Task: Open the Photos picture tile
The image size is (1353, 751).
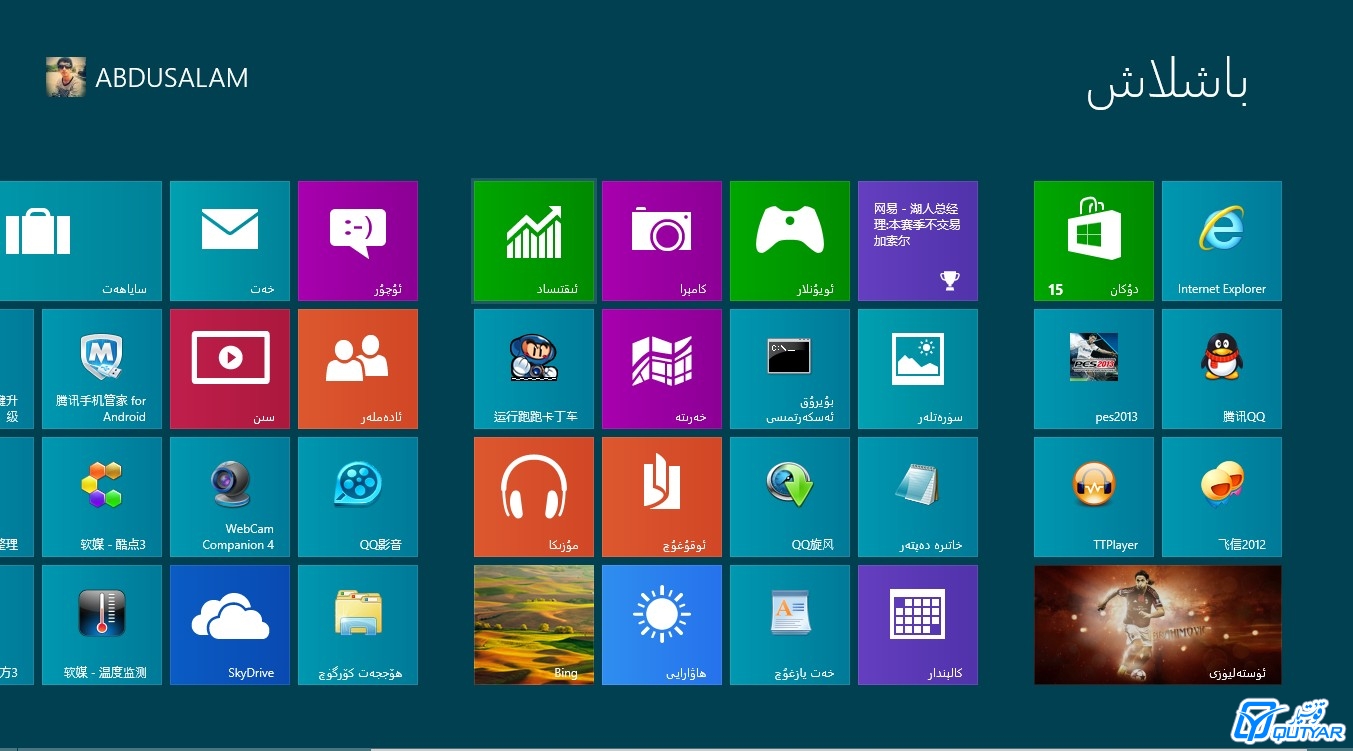Action: [x=918, y=369]
